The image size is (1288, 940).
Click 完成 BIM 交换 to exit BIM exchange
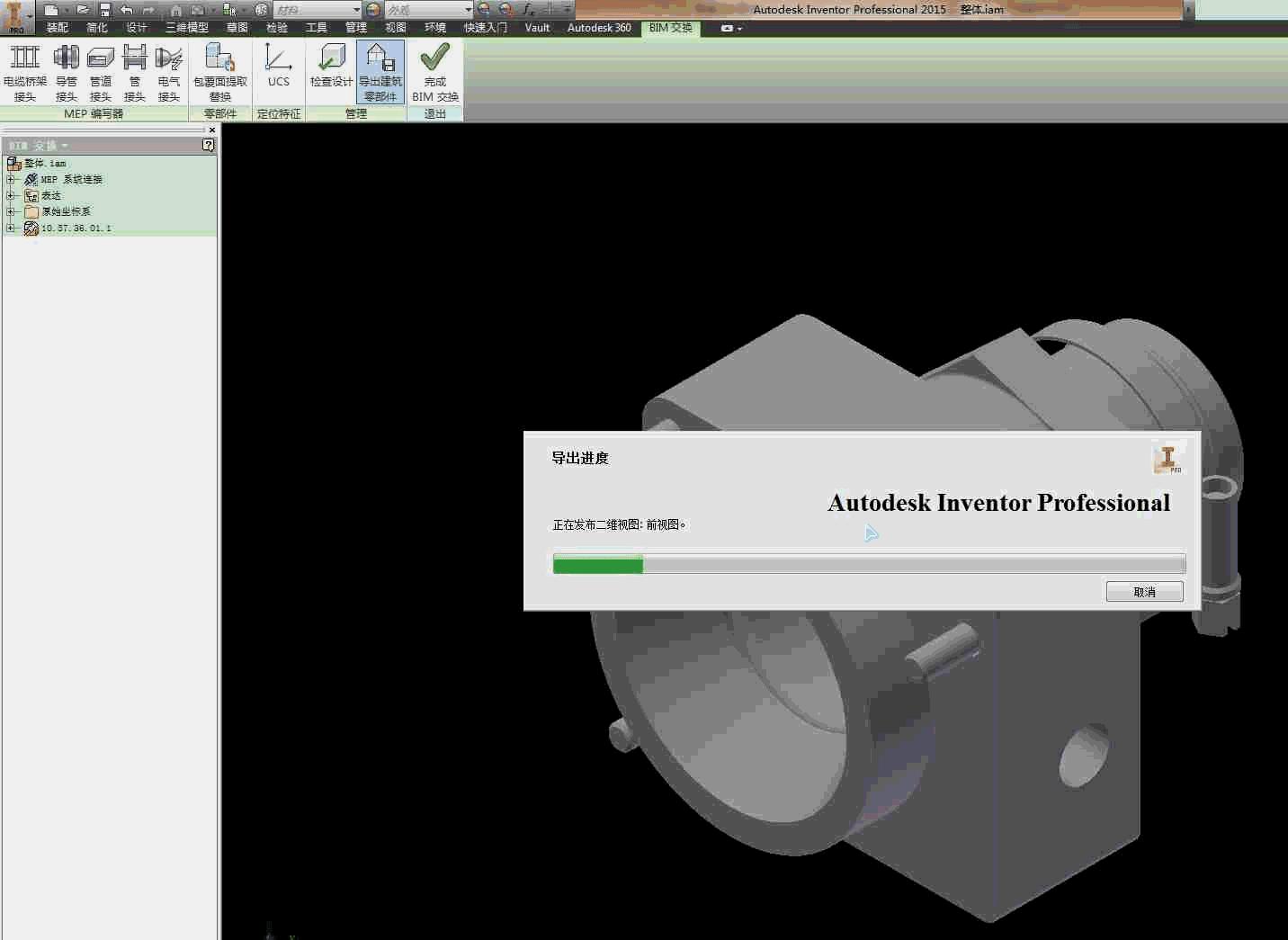[x=434, y=72]
